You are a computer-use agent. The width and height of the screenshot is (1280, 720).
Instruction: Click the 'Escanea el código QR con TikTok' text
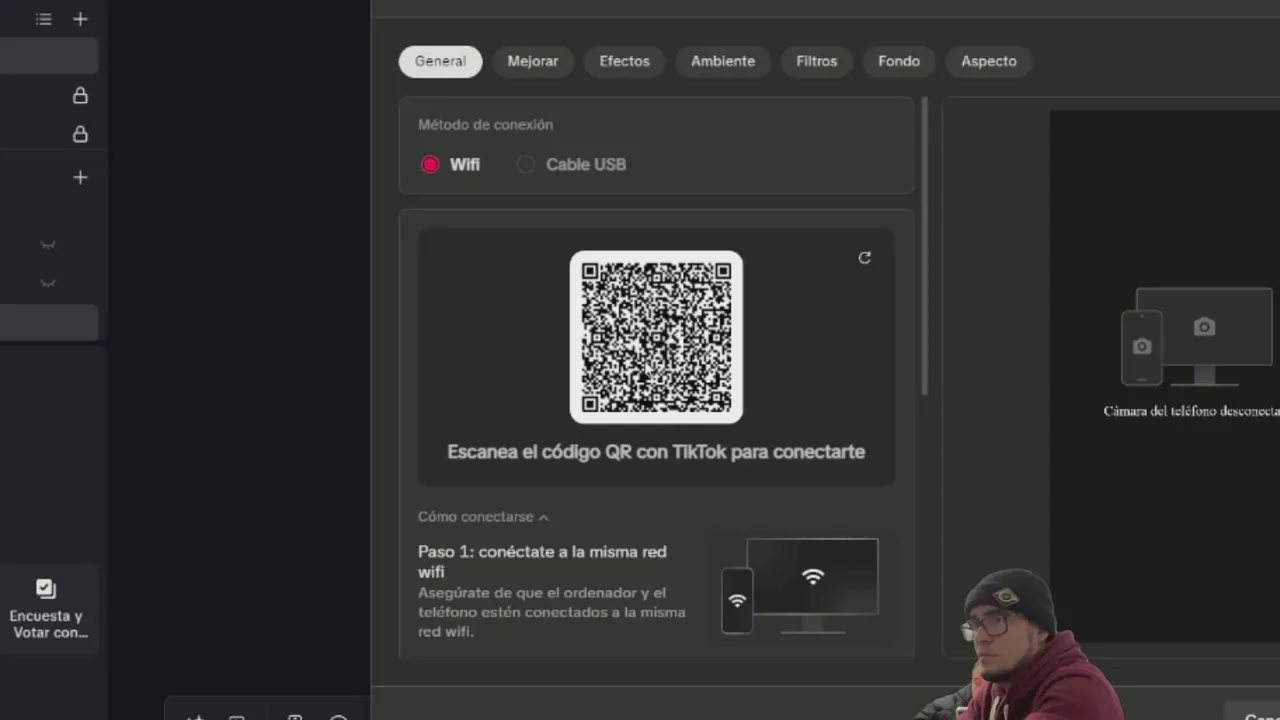(656, 452)
